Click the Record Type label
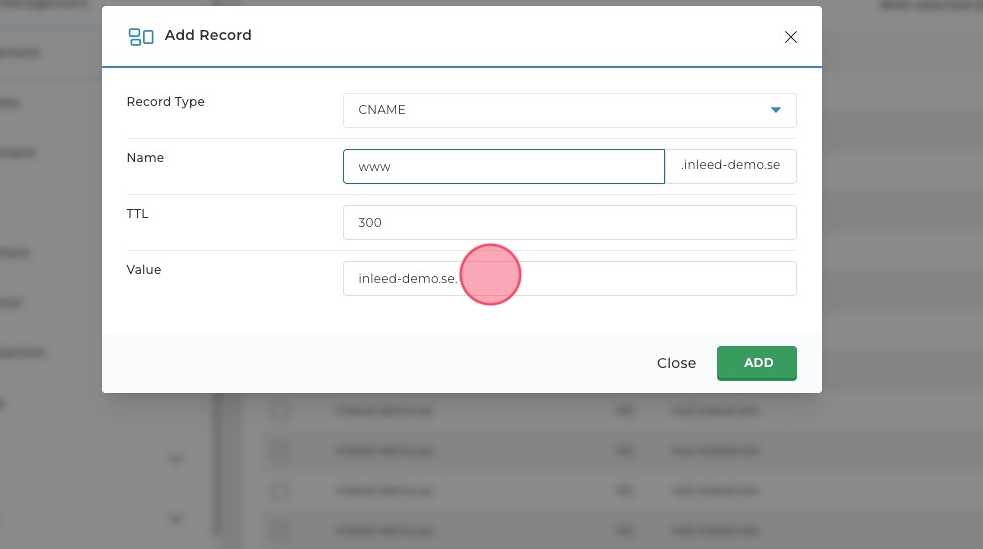Screen dimensions: 983x549 click(165, 102)
